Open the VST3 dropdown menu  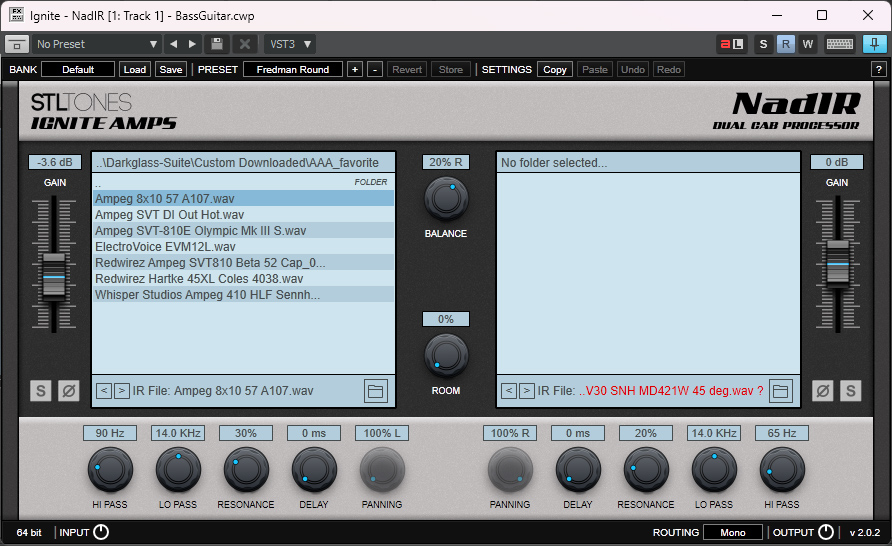[x=290, y=44]
